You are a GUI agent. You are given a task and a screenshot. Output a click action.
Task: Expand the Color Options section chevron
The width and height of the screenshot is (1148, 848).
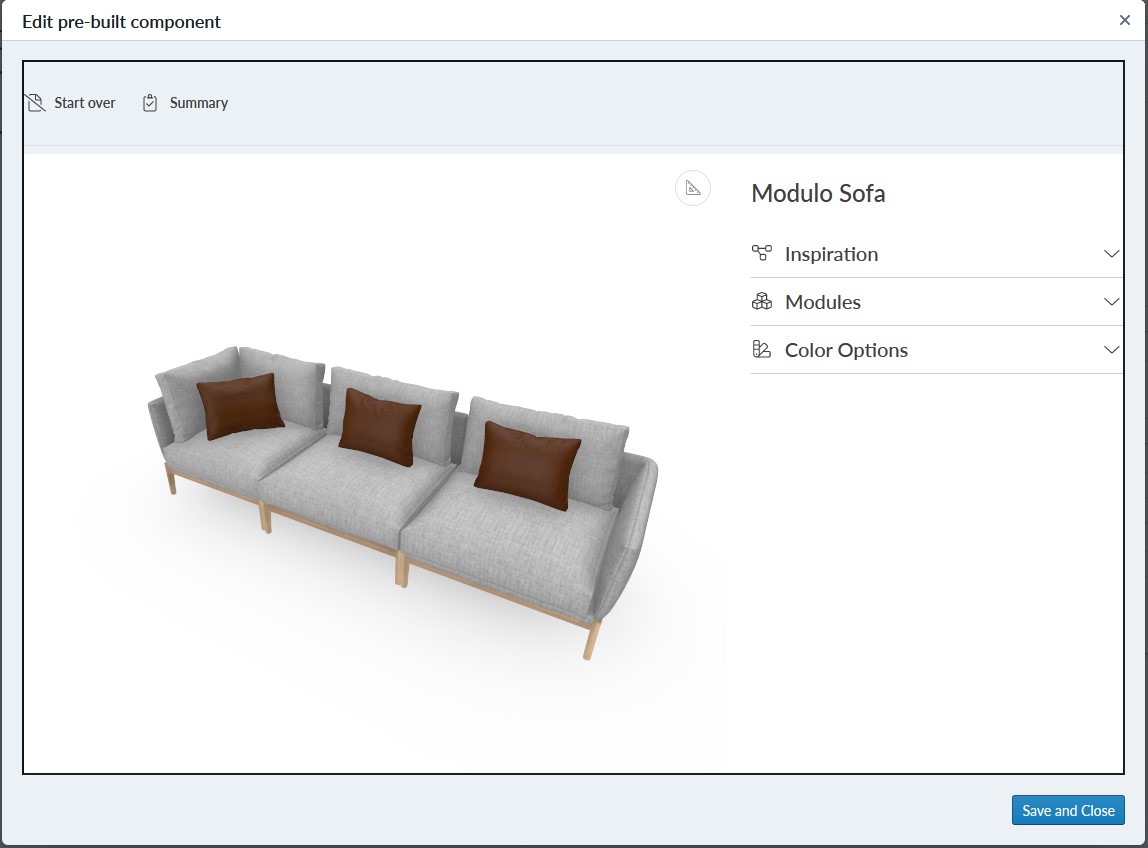tap(1111, 350)
